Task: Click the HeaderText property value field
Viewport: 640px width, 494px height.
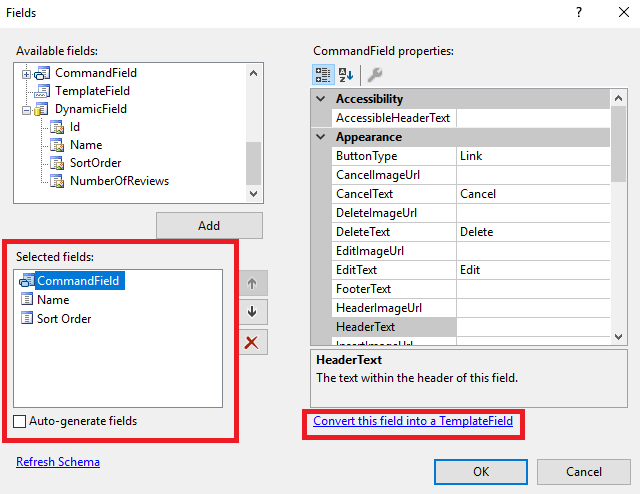Action: (531, 327)
